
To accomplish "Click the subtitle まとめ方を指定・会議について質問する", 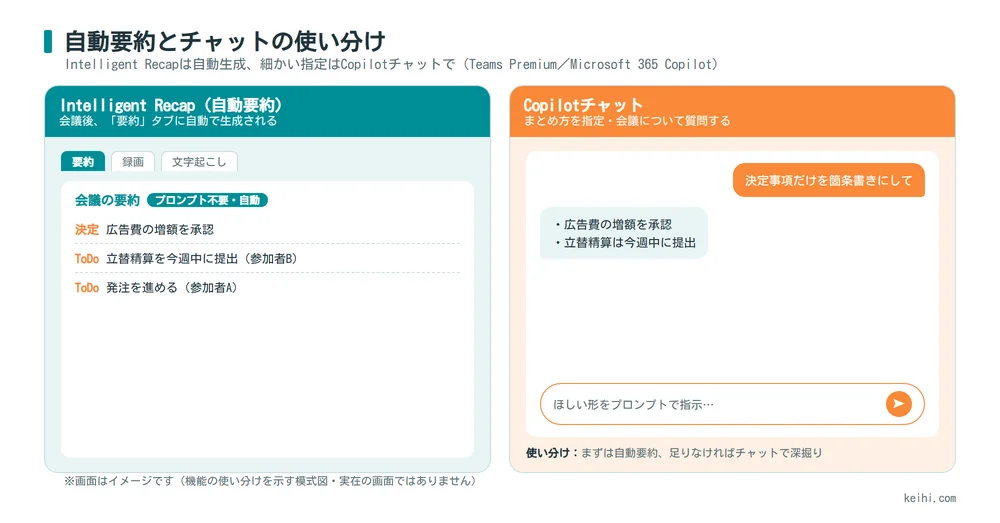I will (627, 121).
